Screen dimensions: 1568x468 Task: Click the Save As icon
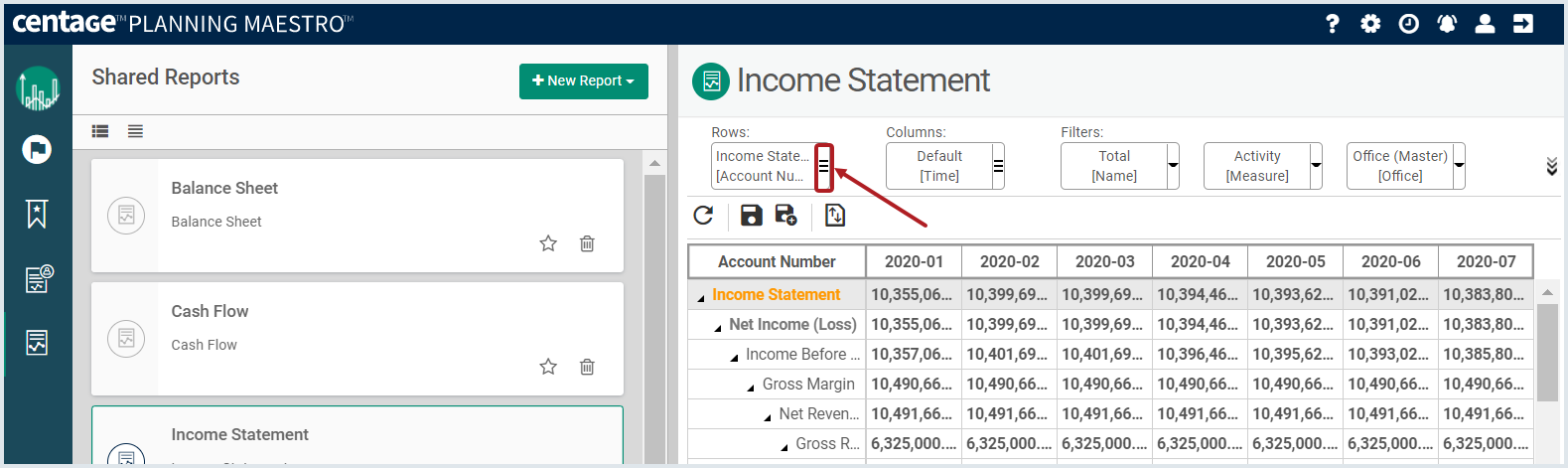click(786, 215)
